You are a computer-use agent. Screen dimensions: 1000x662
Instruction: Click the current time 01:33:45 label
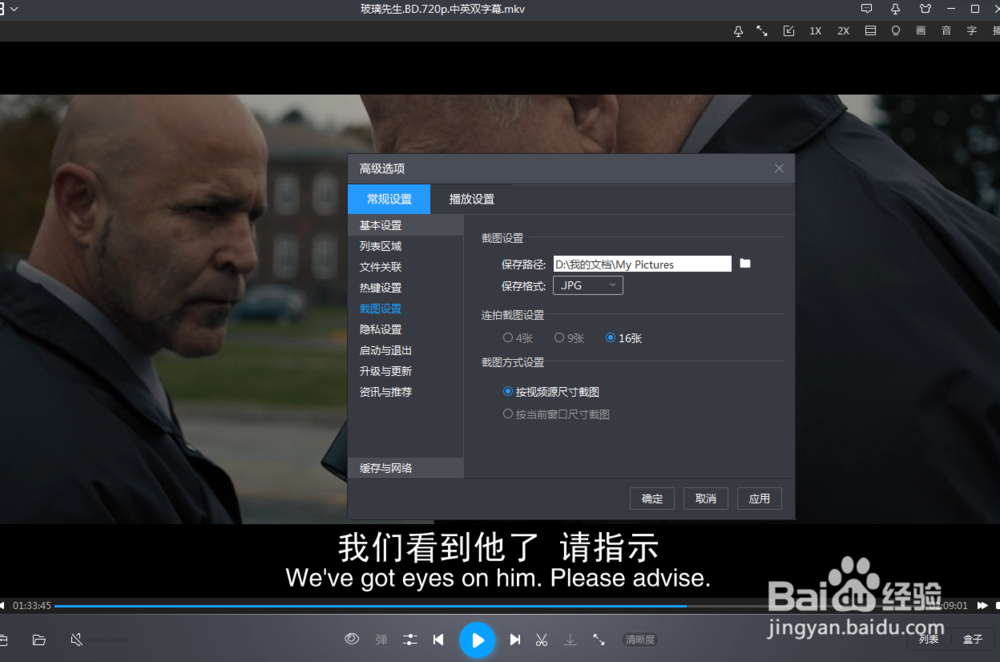point(32,605)
